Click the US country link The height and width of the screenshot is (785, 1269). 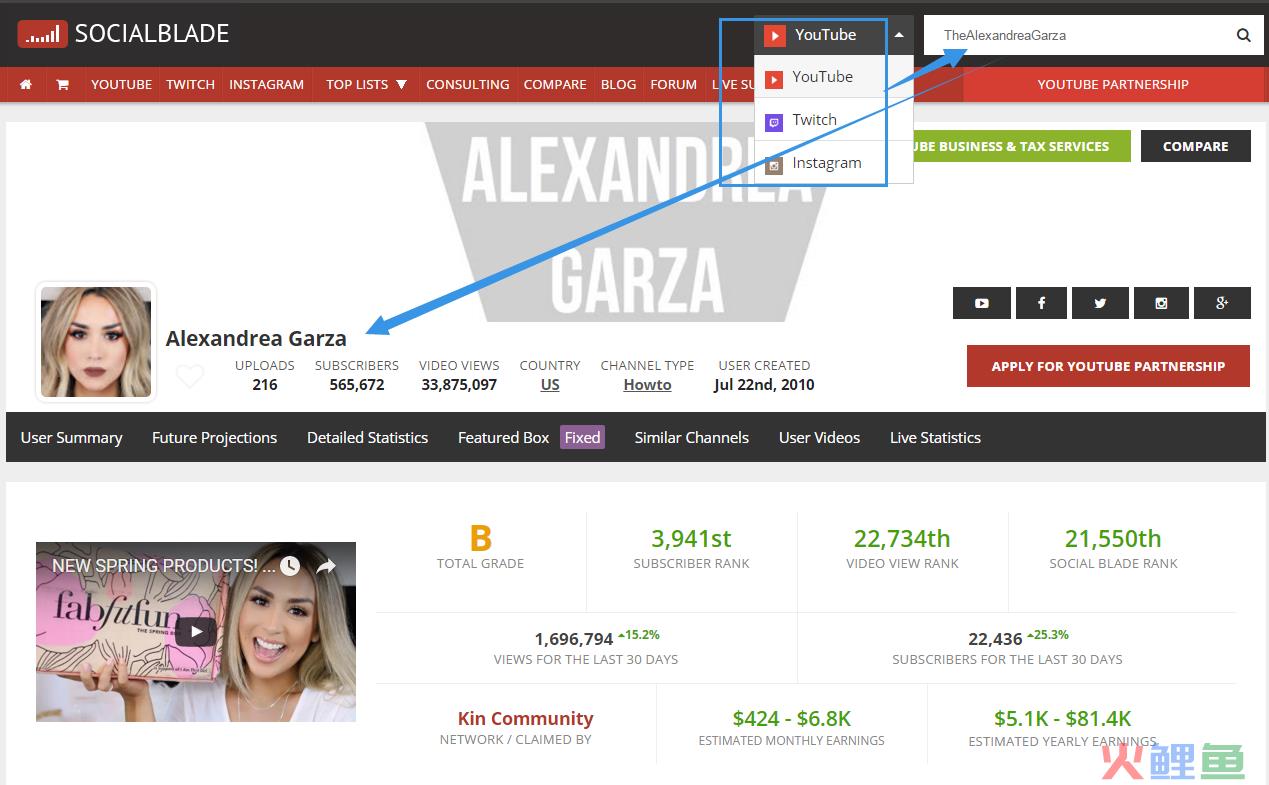(x=550, y=384)
